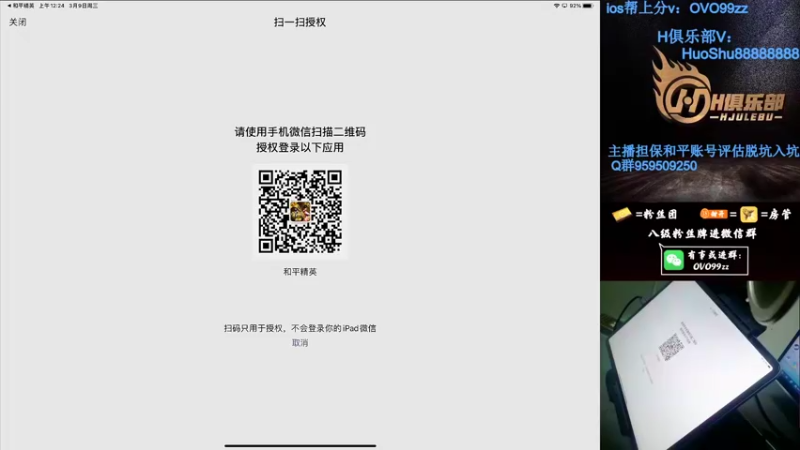Click the HuoShu88888888 WeChat ID text
Viewport: 800px width, 450px height.
740,54
